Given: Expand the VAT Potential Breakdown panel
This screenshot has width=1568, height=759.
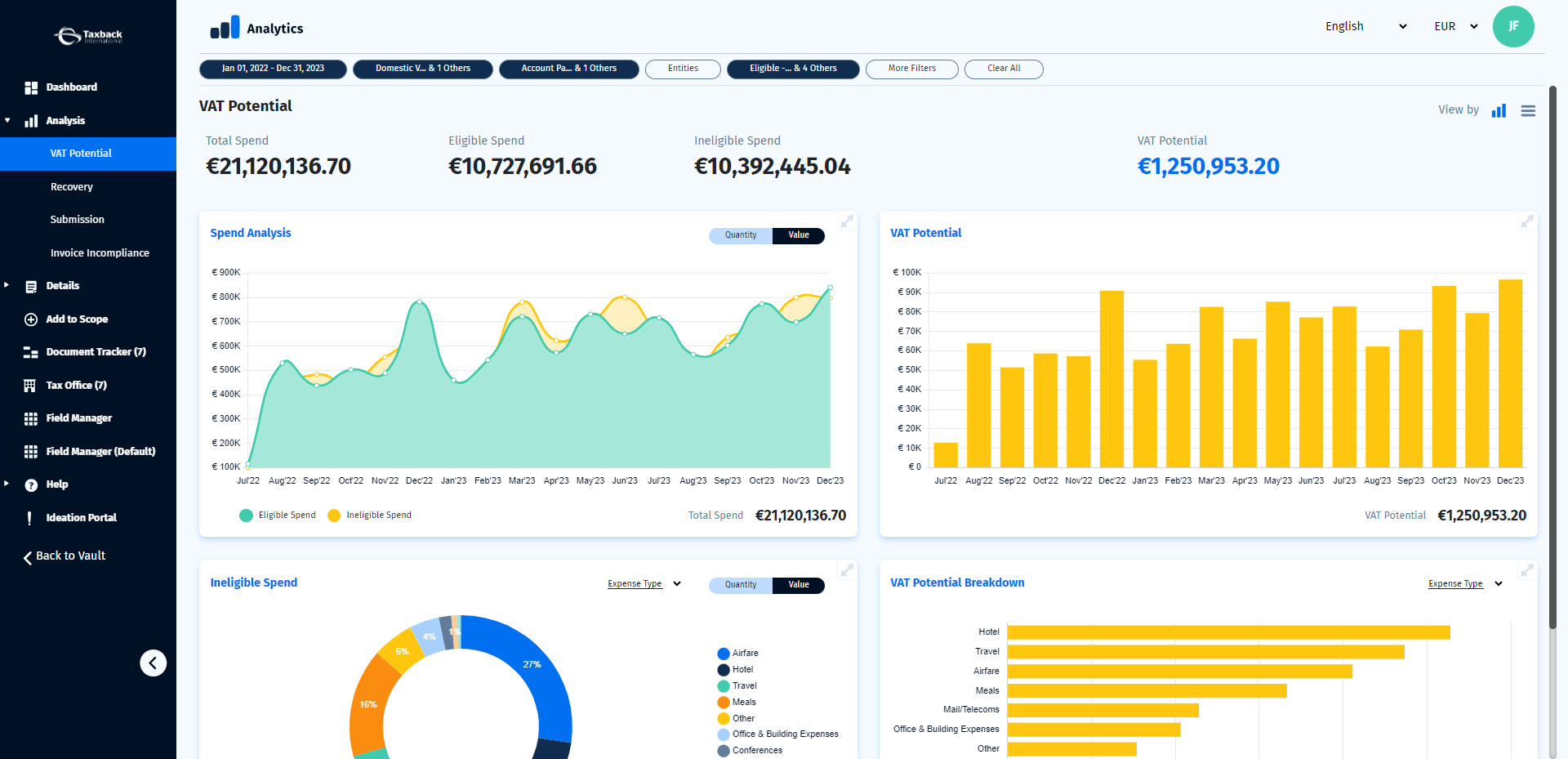Looking at the screenshot, I should point(1527,570).
